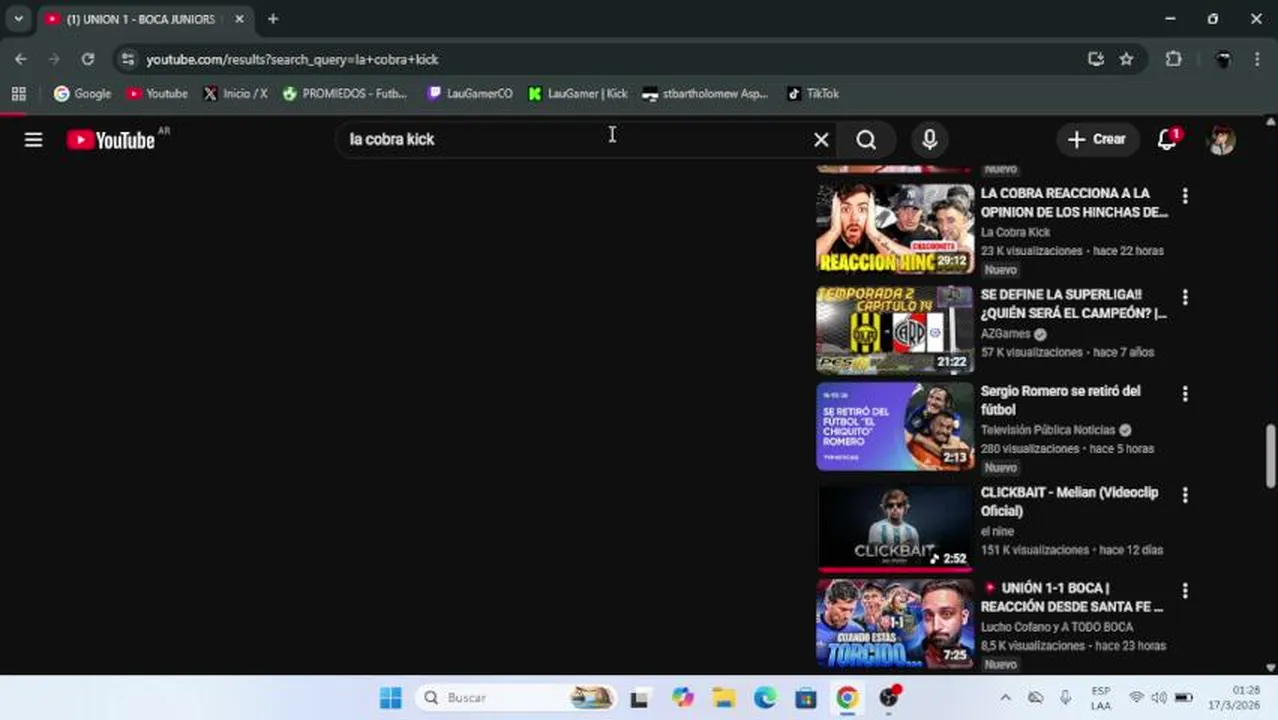1278x720 pixels.
Task: Install app icon in address bar
Action: [1096, 59]
